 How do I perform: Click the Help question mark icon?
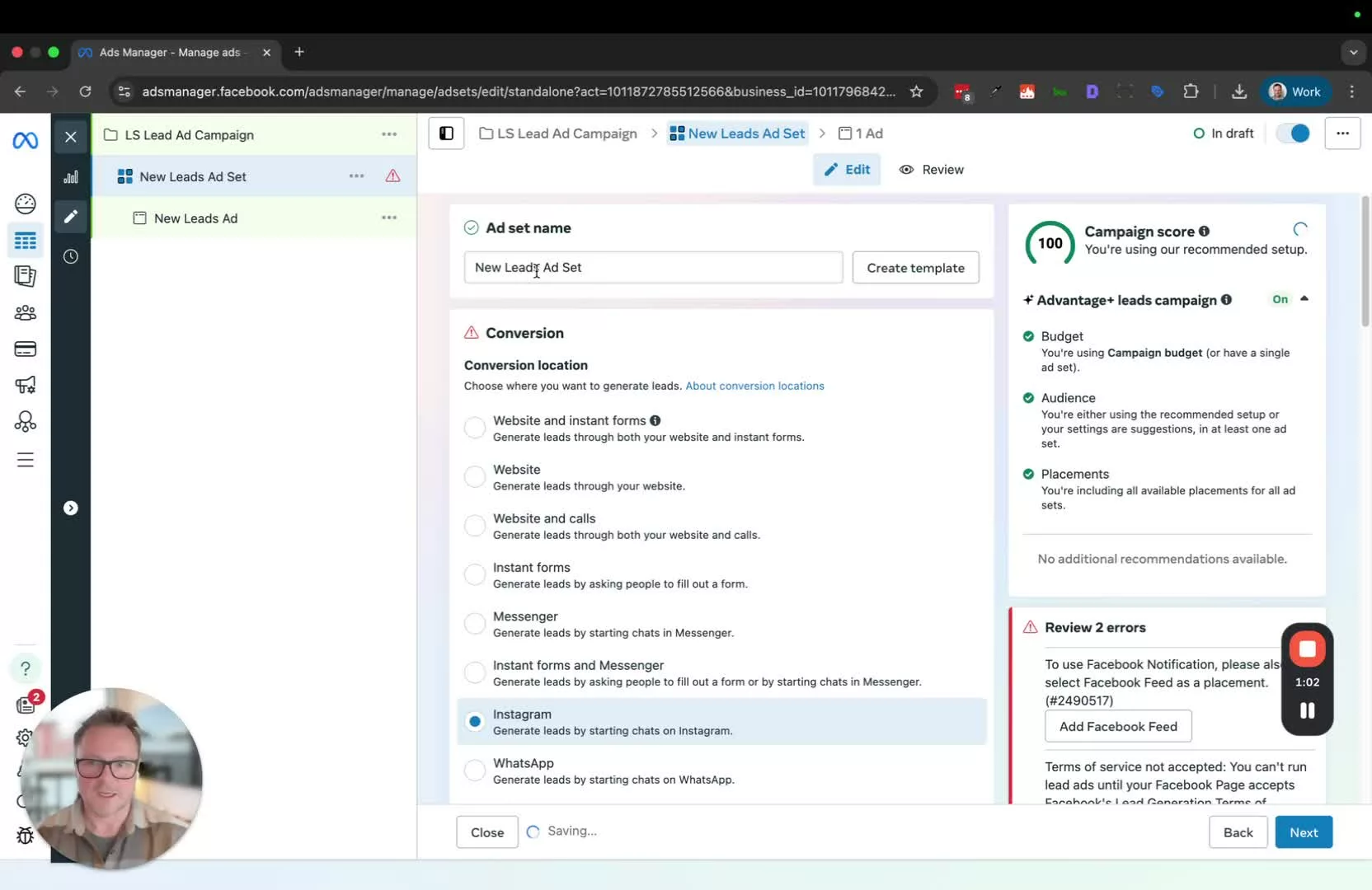[x=26, y=668]
